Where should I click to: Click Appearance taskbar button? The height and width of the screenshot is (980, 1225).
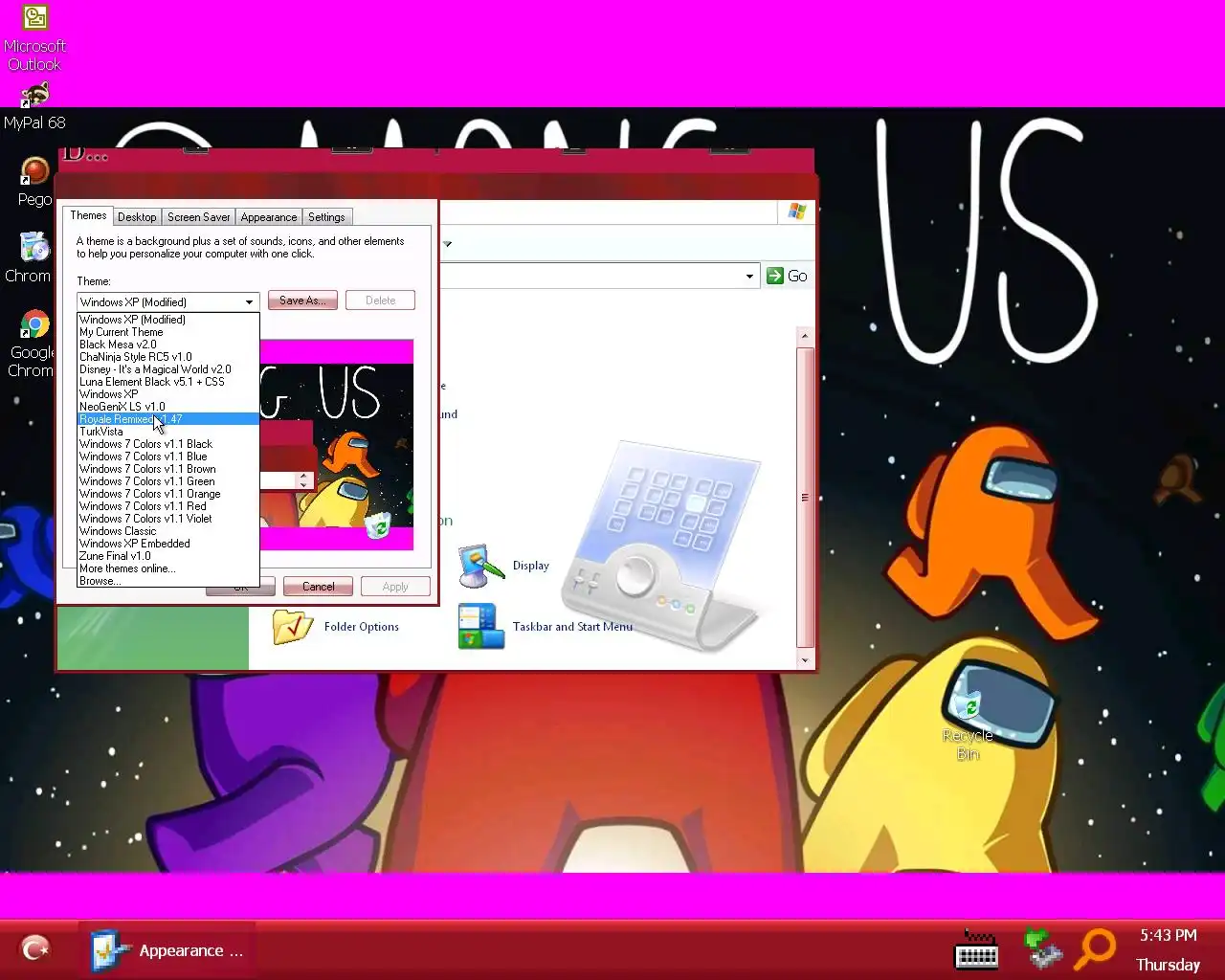[x=167, y=950]
